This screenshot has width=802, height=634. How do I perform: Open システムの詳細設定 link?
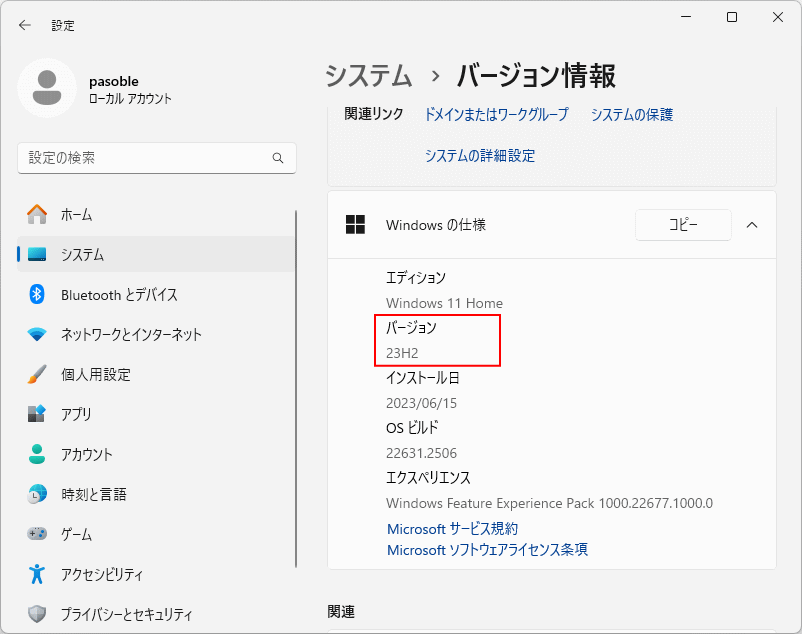tap(480, 155)
